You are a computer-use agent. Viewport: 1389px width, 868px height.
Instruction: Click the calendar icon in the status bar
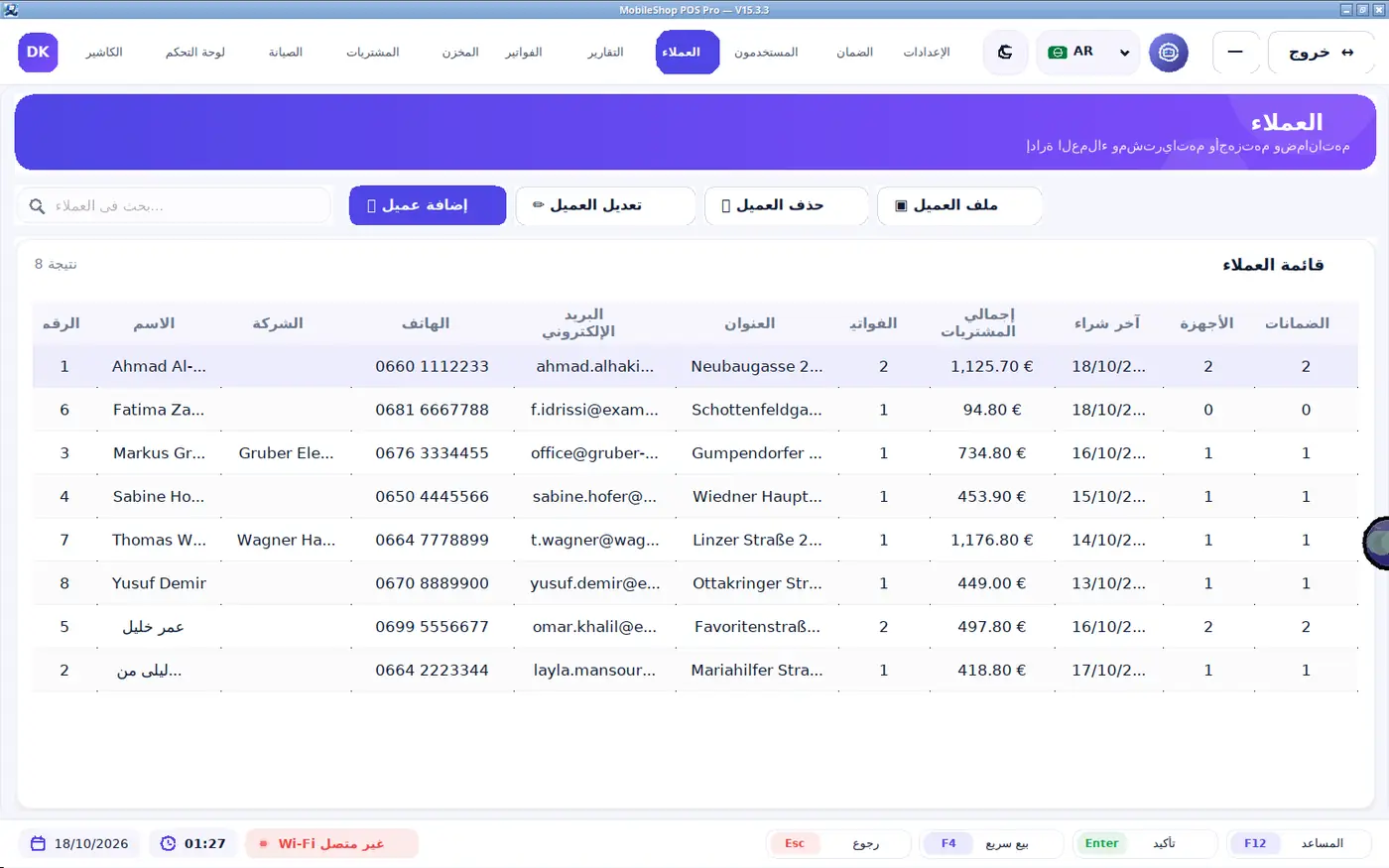(x=39, y=844)
